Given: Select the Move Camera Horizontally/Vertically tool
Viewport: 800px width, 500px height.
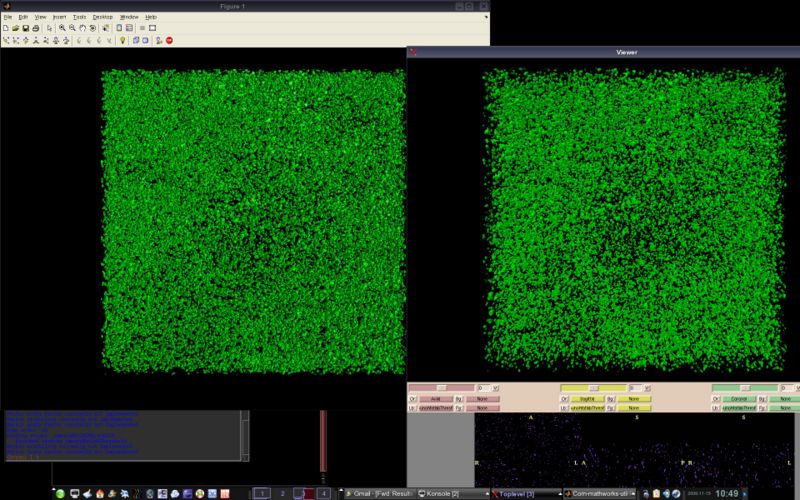Looking at the screenshot, I should [x=36, y=40].
